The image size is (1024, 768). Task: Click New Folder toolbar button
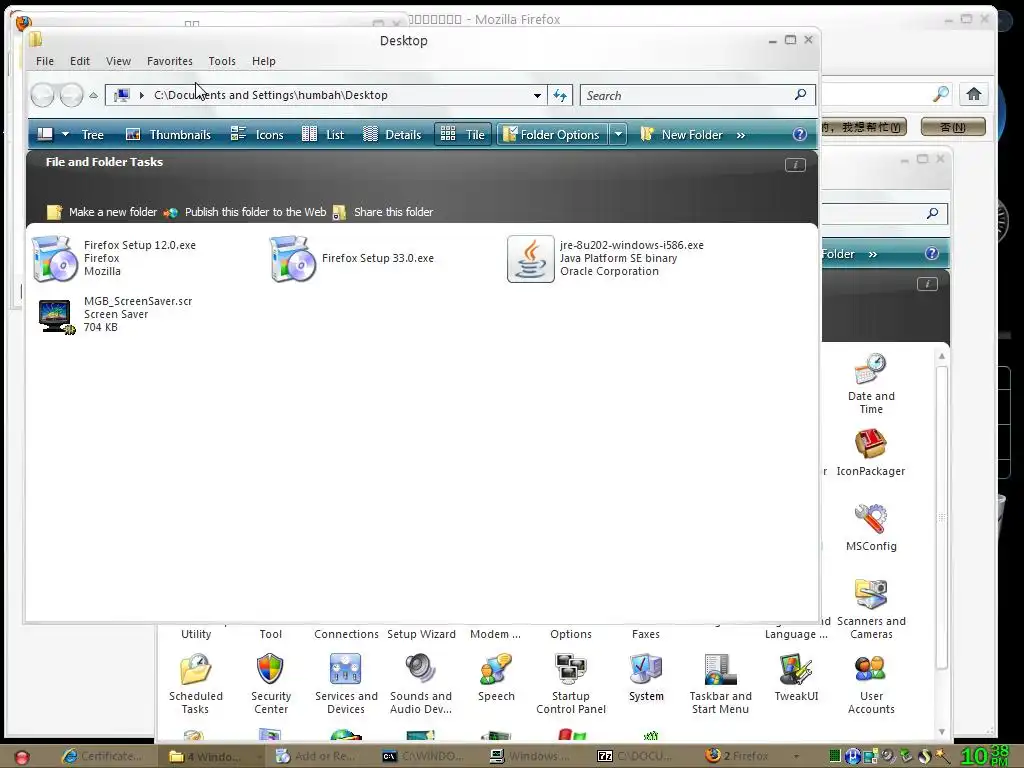681,135
